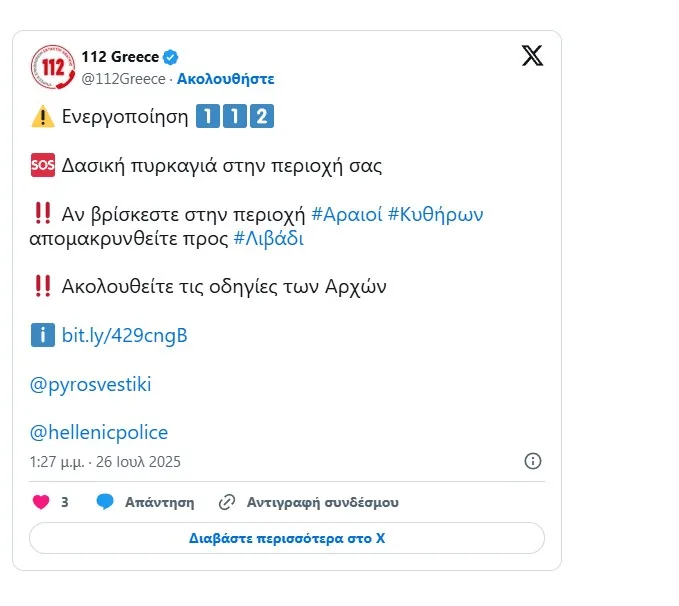679x606 pixels.
Task: Click the copy link chain icon
Action: (x=227, y=502)
